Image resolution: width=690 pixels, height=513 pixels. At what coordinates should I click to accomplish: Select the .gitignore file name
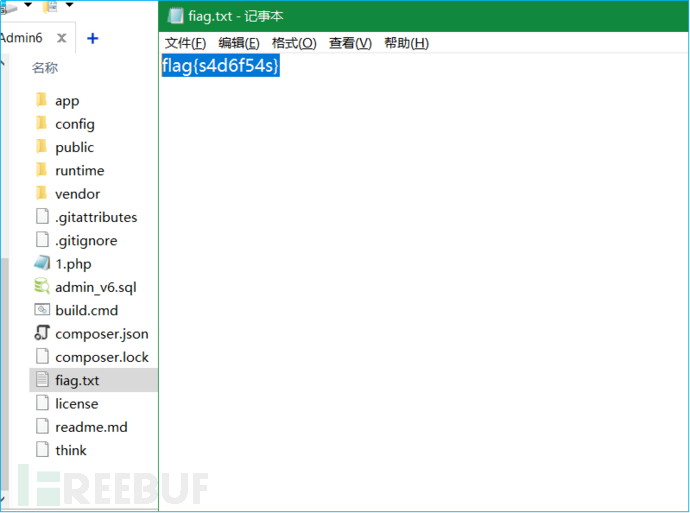click(x=86, y=241)
